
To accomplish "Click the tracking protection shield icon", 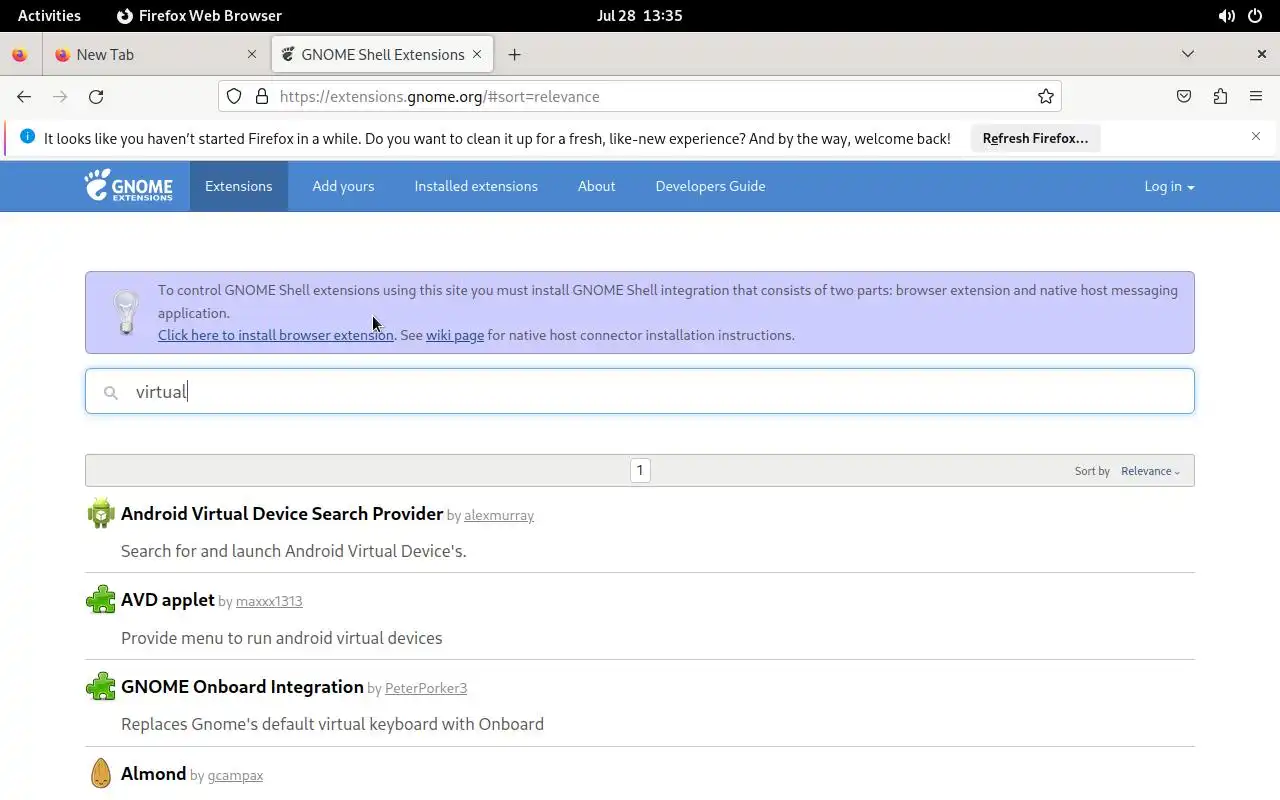I will [x=234, y=97].
